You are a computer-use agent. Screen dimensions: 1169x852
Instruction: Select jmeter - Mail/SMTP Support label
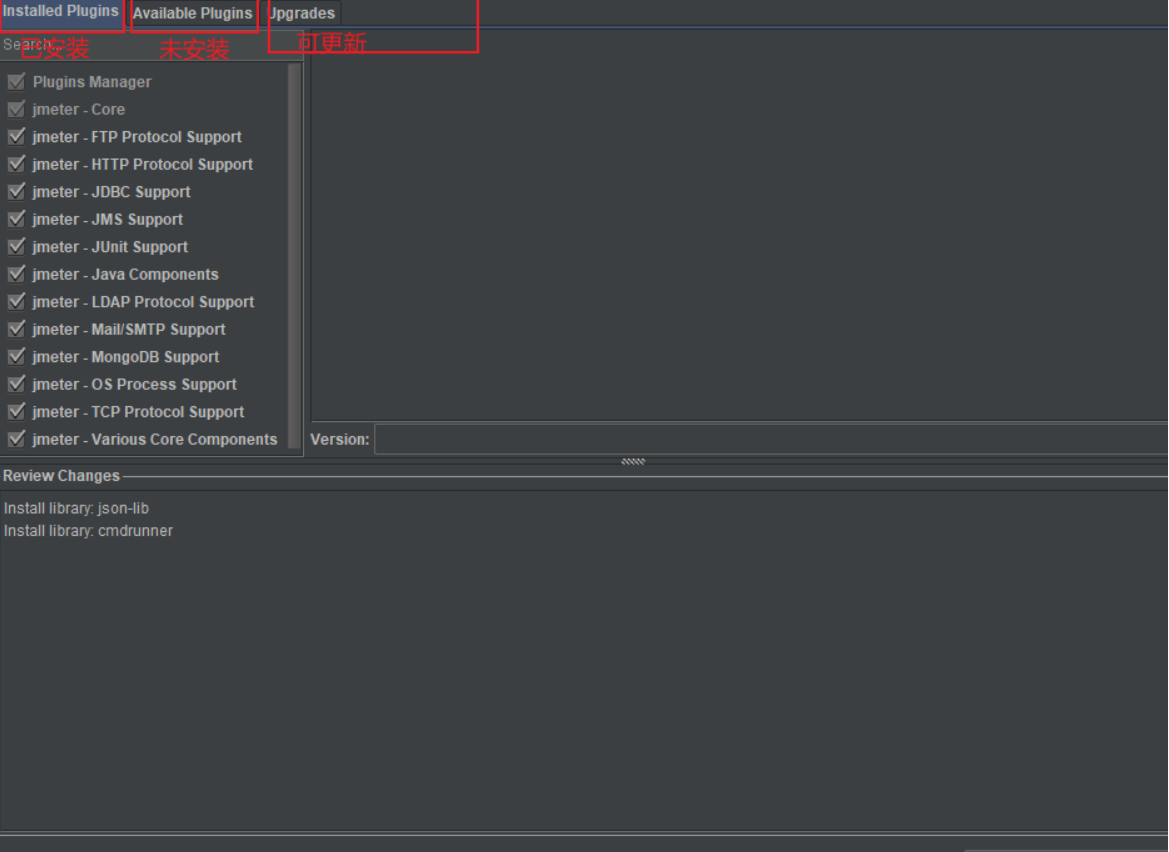point(128,329)
